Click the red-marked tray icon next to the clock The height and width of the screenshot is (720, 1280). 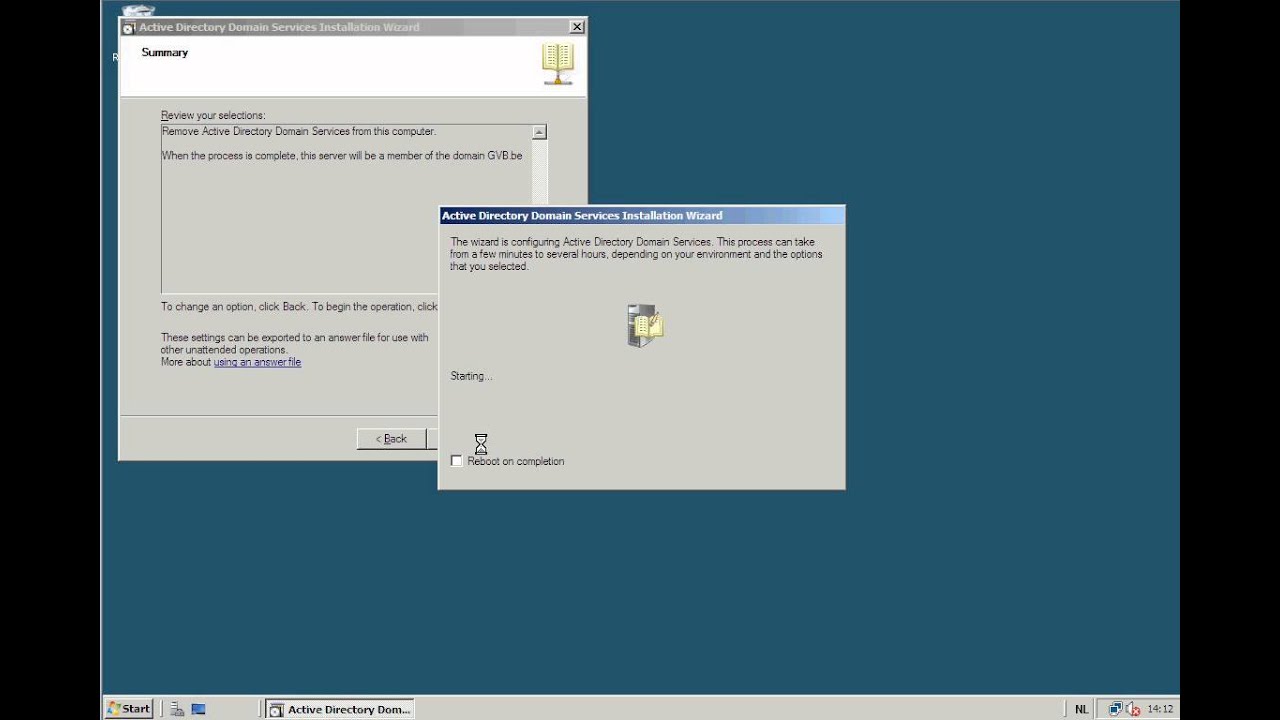click(x=1134, y=709)
